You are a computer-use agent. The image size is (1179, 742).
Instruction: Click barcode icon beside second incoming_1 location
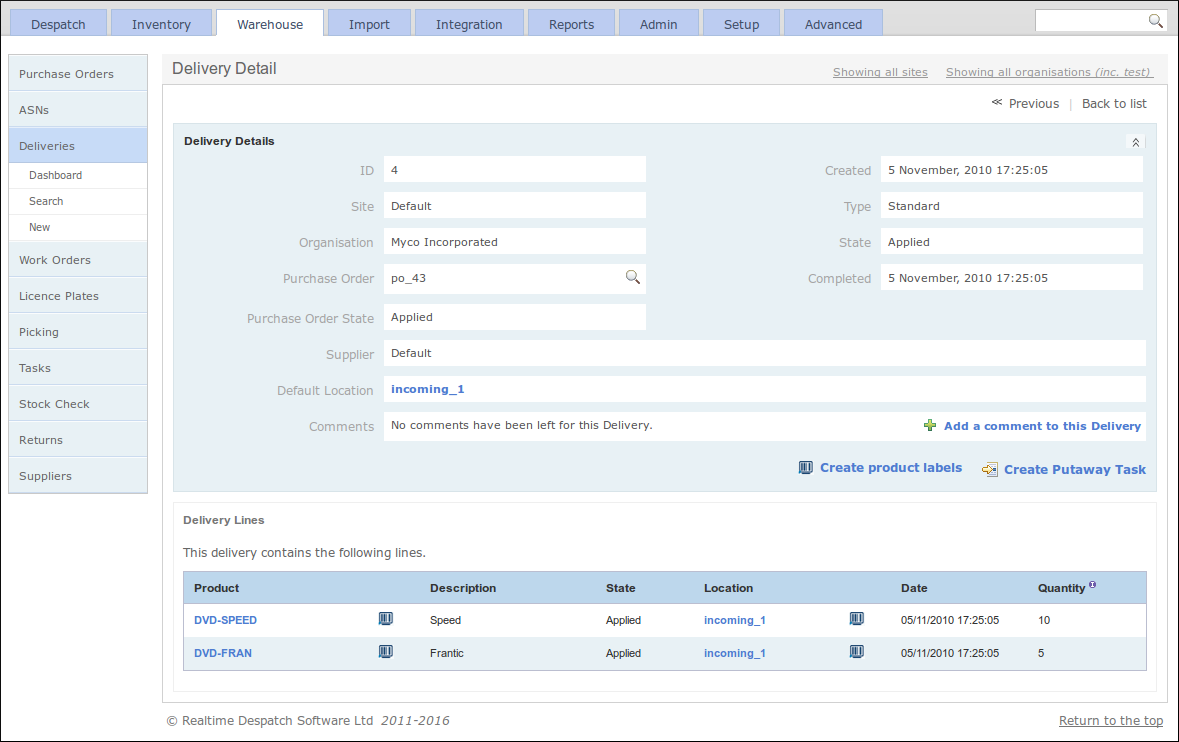tap(856, 652)
